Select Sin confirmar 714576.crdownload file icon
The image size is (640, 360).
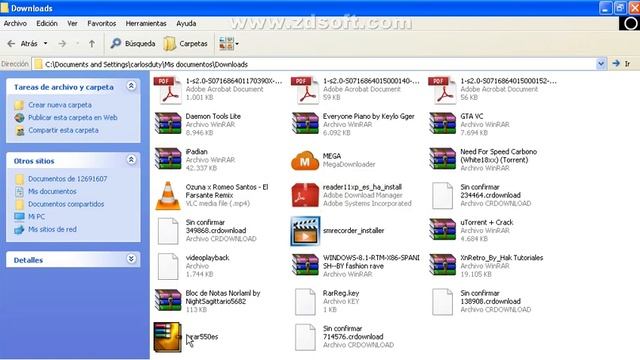[305, 337]
